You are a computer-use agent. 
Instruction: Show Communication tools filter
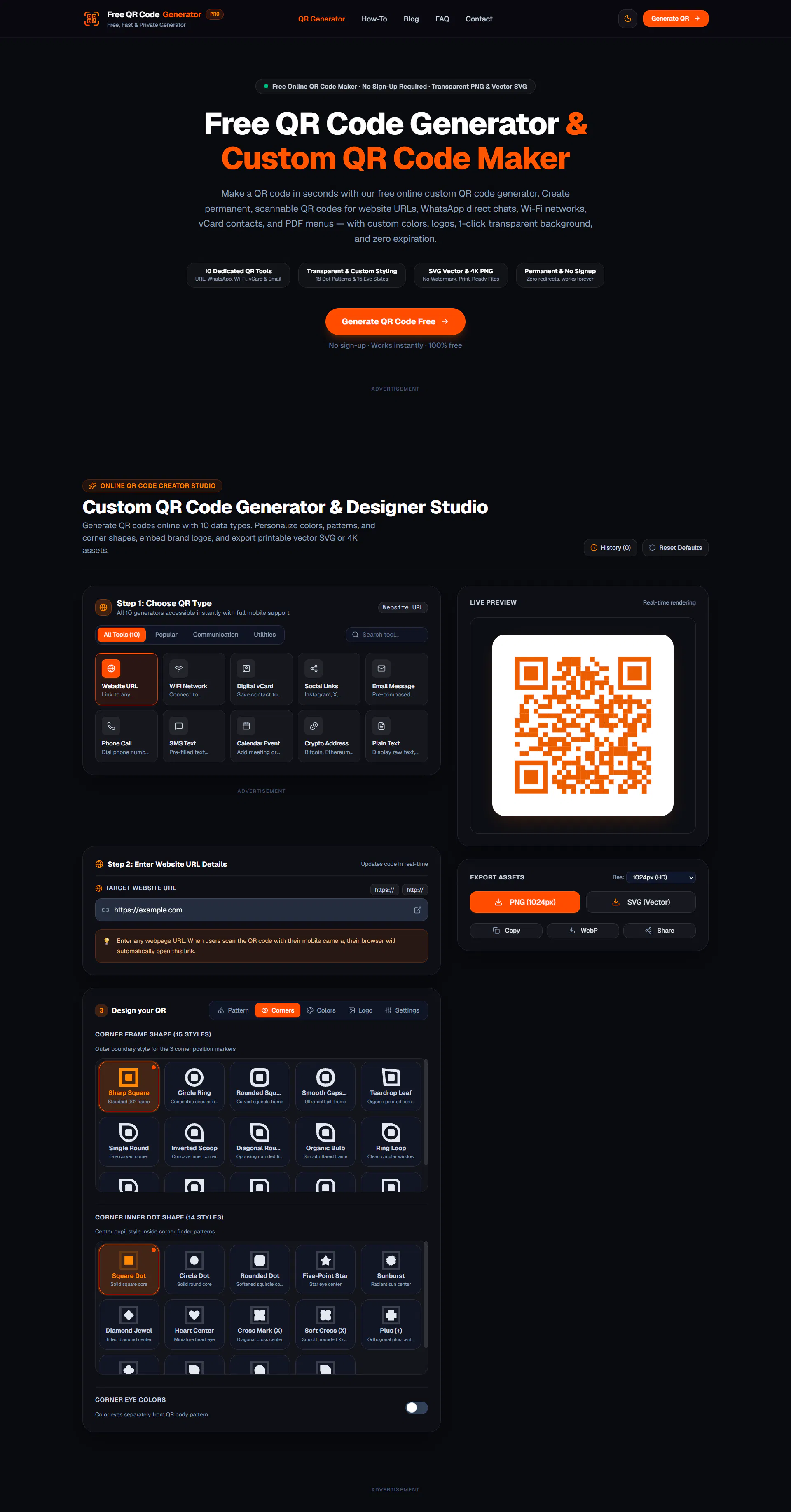click(215, 635)
